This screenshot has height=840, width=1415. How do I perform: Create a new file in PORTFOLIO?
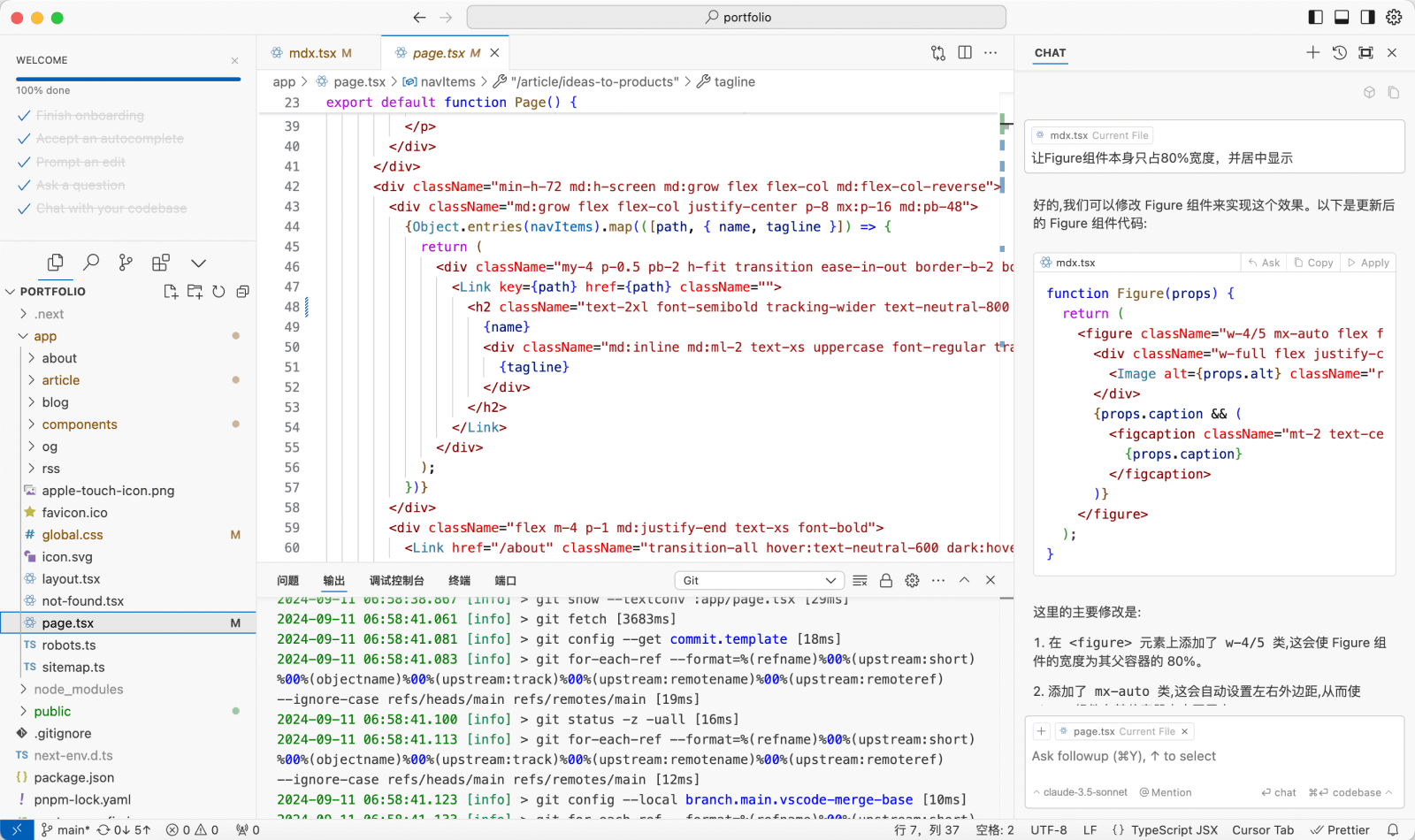pos(171,291)
